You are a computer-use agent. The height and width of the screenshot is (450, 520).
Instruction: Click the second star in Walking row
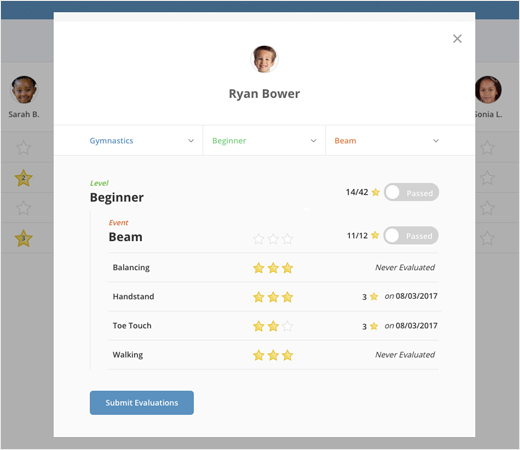tap(273, 355)
